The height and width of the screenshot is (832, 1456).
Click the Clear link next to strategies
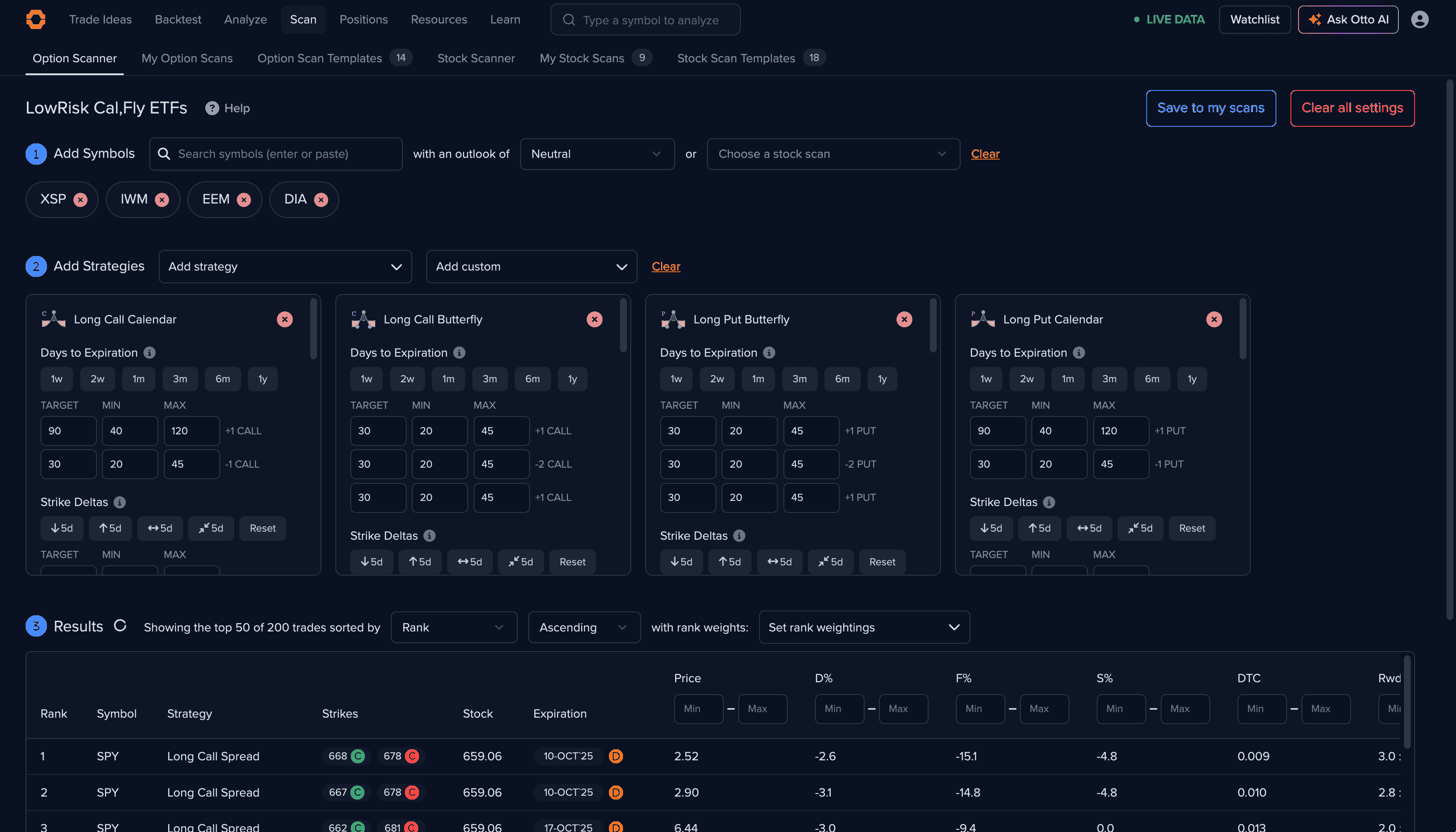pos(666,266)
